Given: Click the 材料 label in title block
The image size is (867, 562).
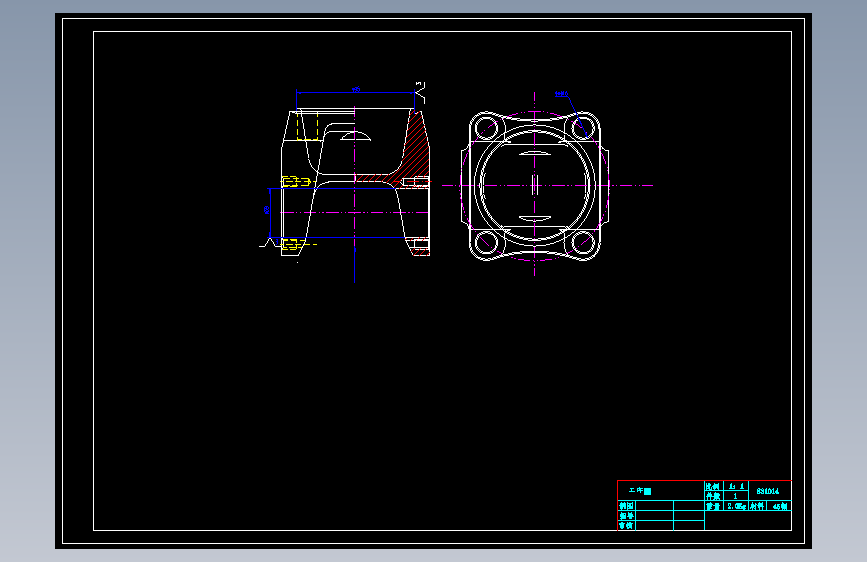Looking at the screenshot, I should (x=757, y=506).
